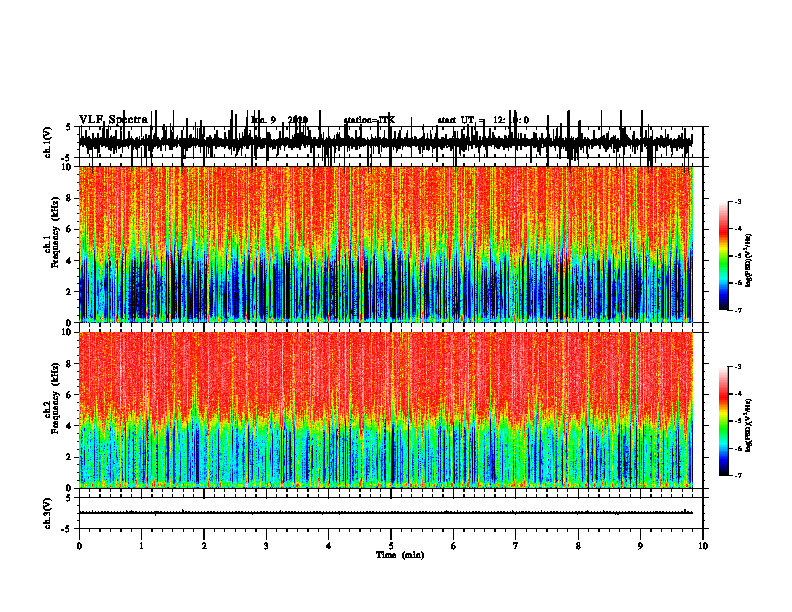Click the ch.1 frequency tick label "8"

click(70, 198)
